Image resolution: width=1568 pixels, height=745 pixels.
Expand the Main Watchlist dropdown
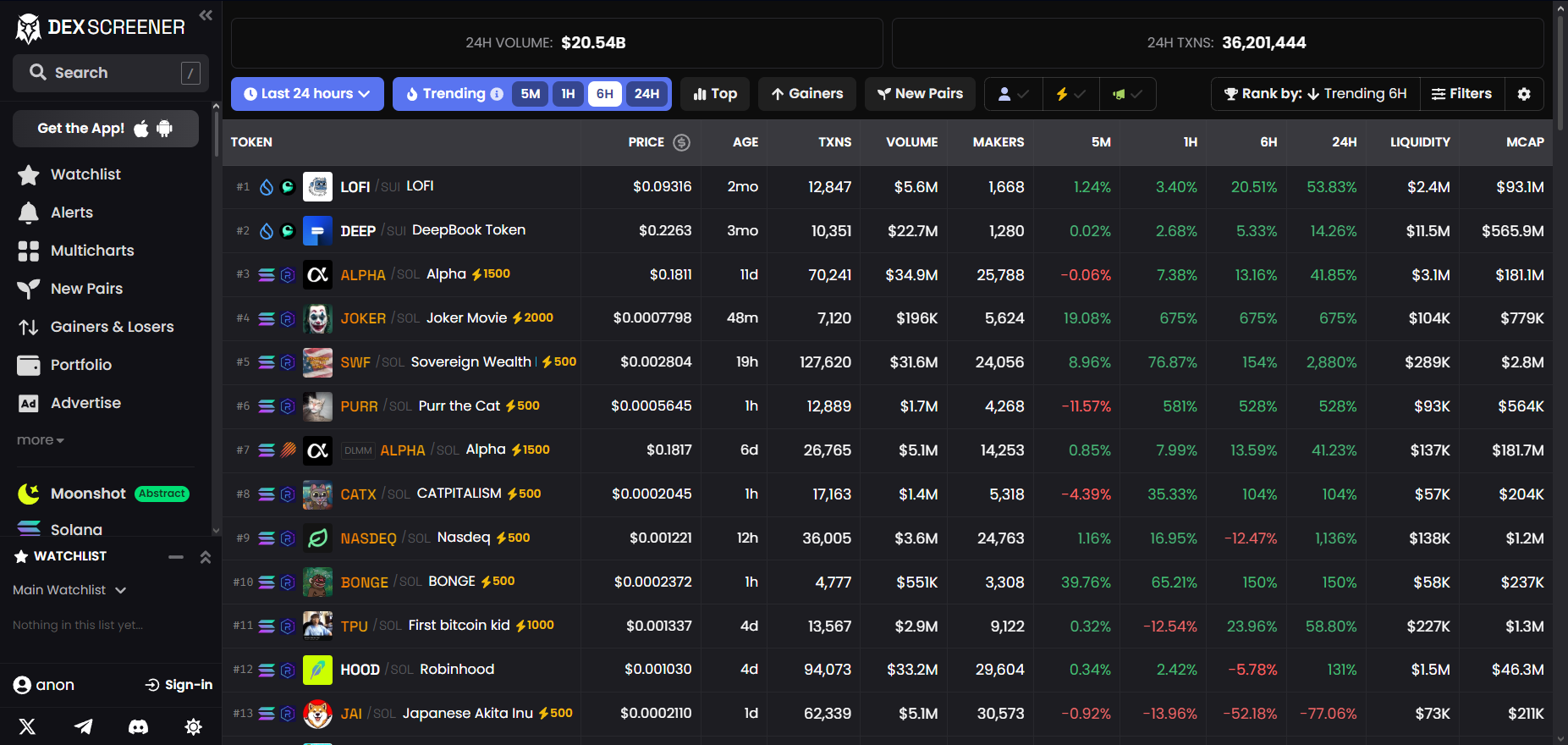[69, 590]
